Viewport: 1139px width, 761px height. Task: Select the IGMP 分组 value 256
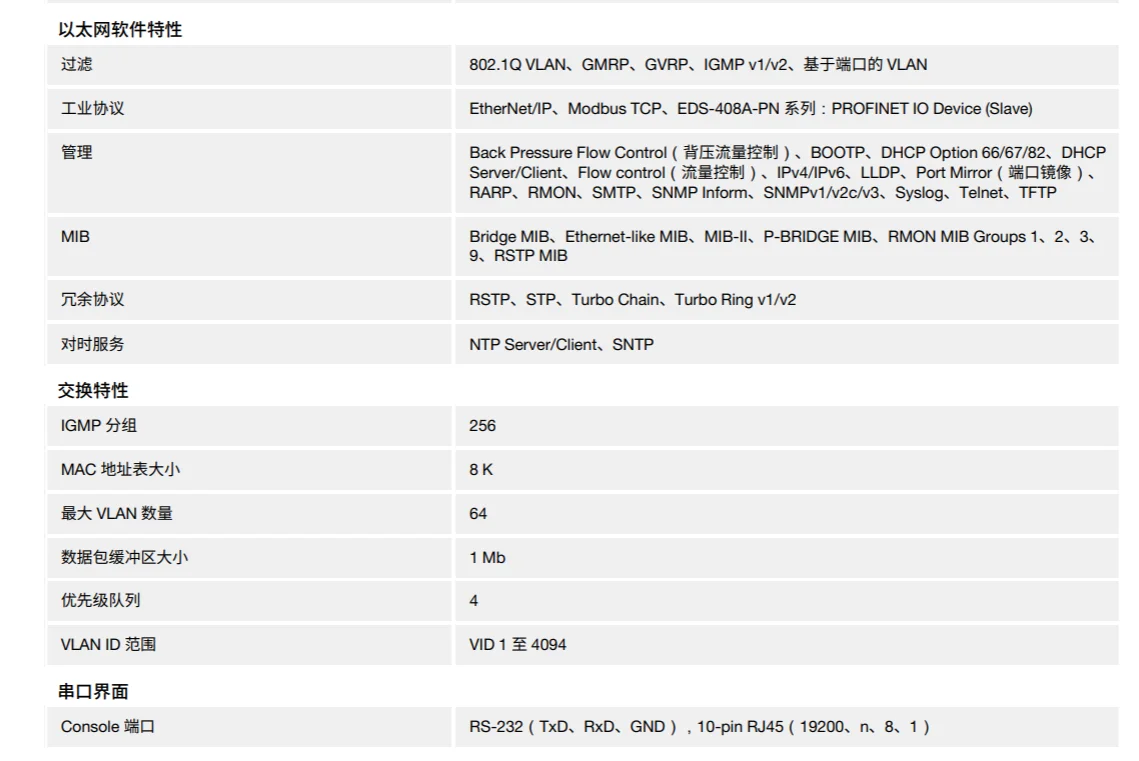tap(482, 426)
